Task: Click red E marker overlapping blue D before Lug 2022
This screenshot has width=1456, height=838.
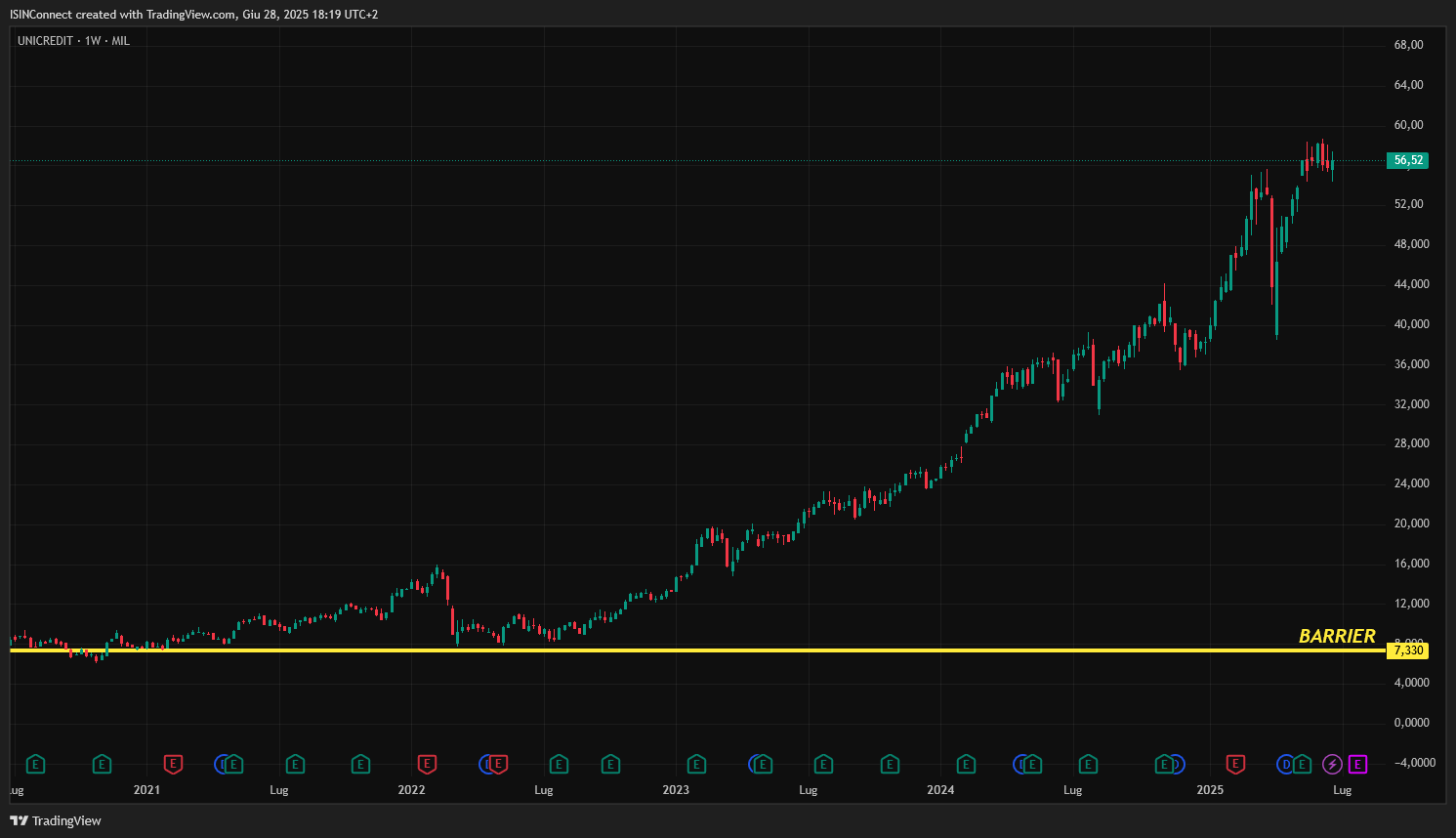Action: pyautogui.click(x=498, y=764)
